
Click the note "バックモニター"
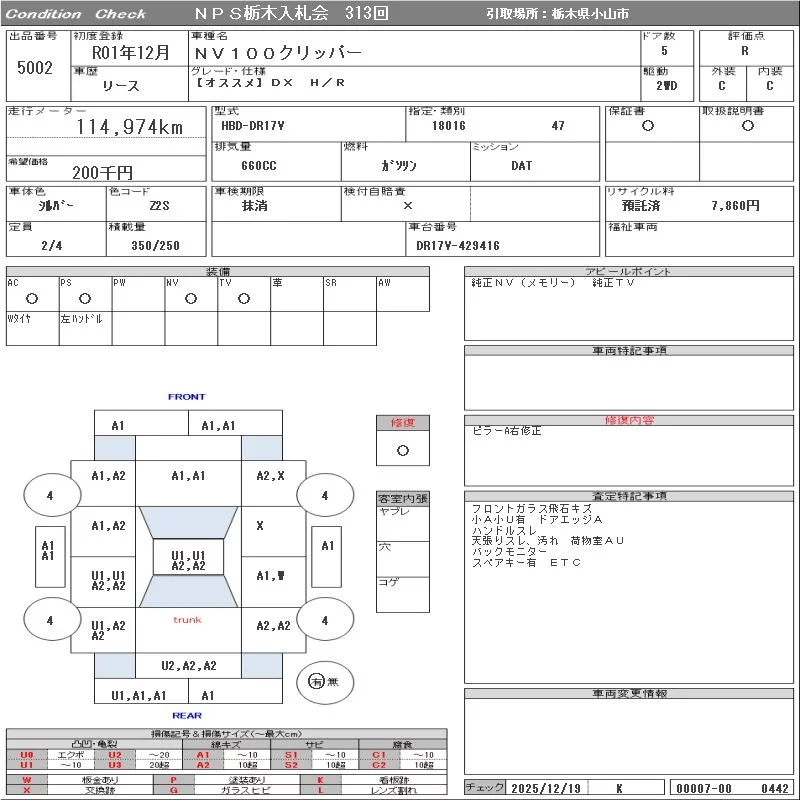(x=509, y=552)
